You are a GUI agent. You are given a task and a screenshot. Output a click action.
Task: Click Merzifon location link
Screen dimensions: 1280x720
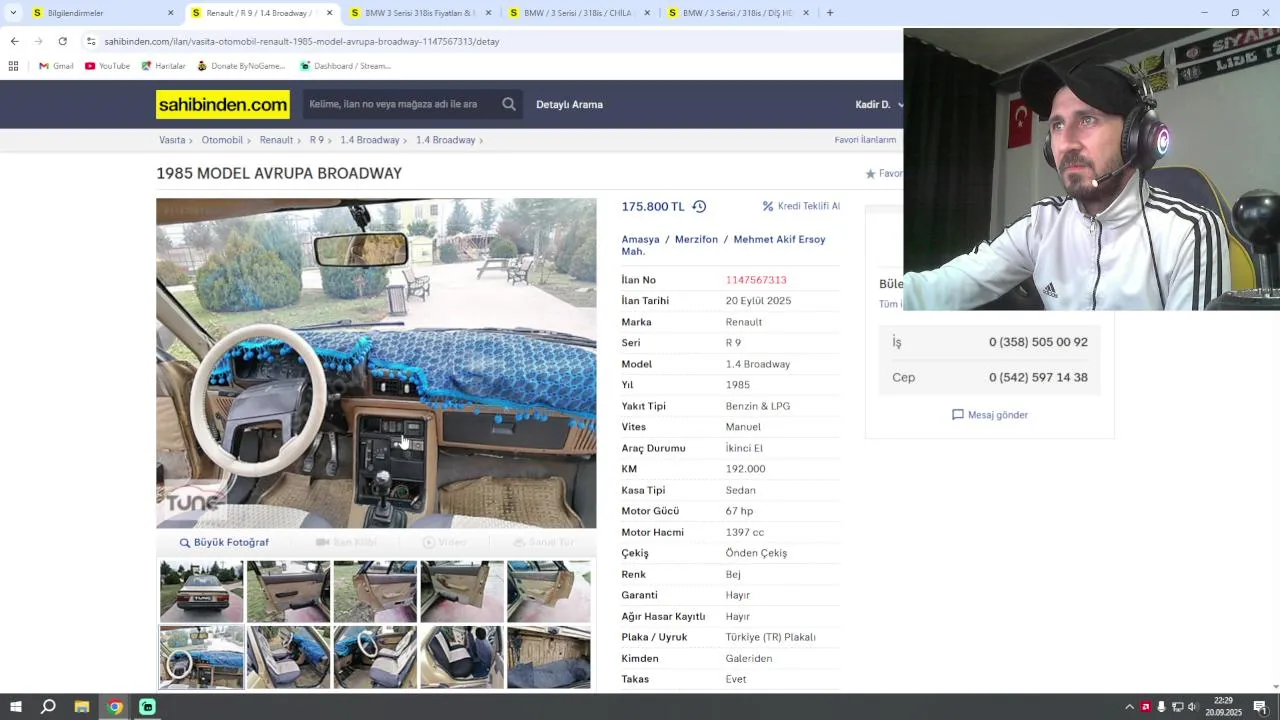(696, 239)
